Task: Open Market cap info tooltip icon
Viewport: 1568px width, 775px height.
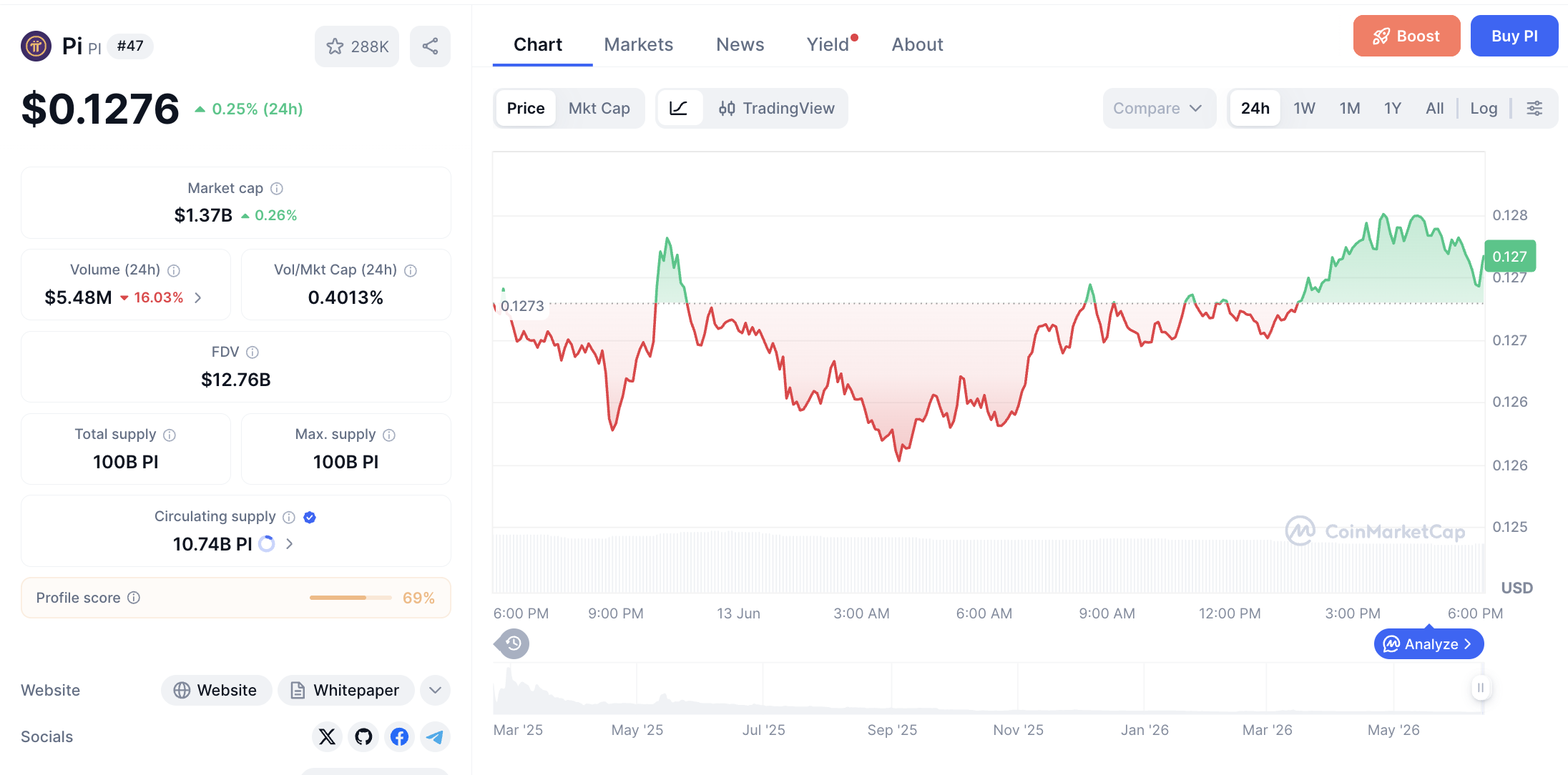Action: (277, 189)
